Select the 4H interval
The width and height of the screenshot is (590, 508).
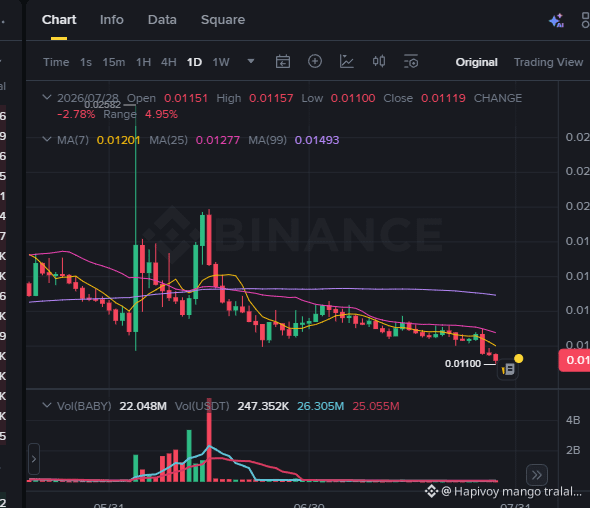point(169,62)
